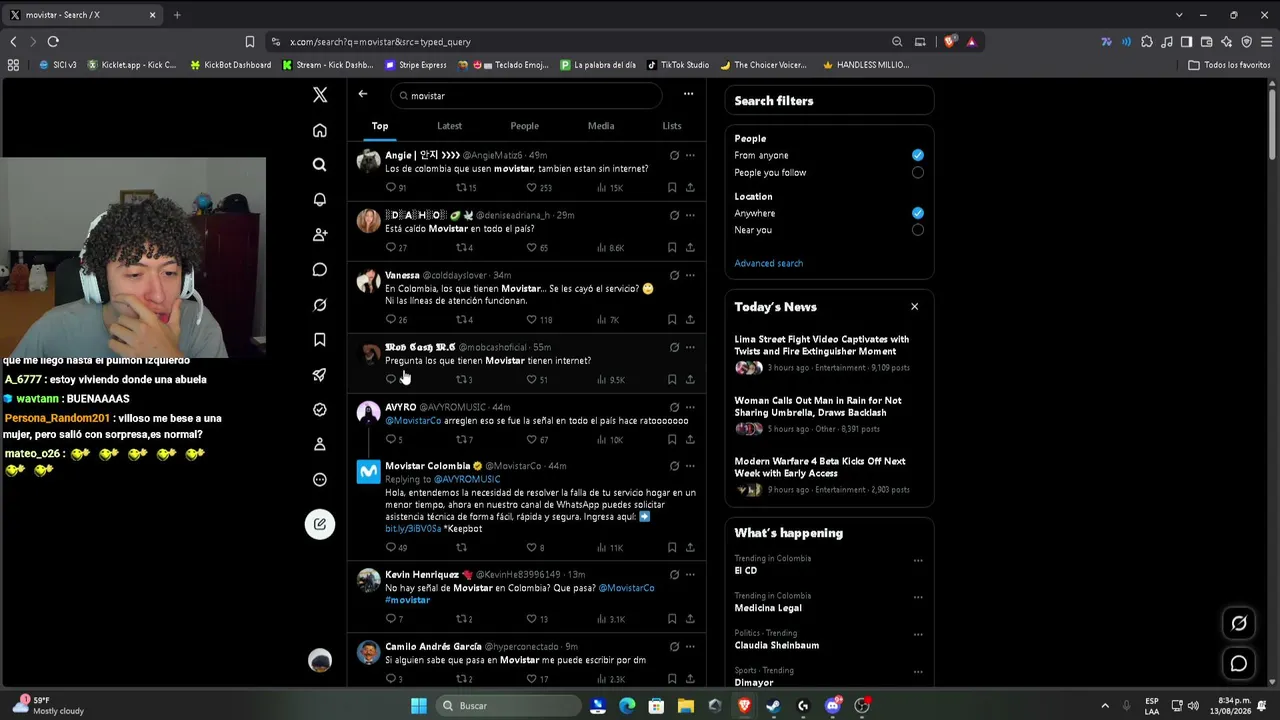Switch to the People tab
Screen dimensions: 1280x720
524,126
